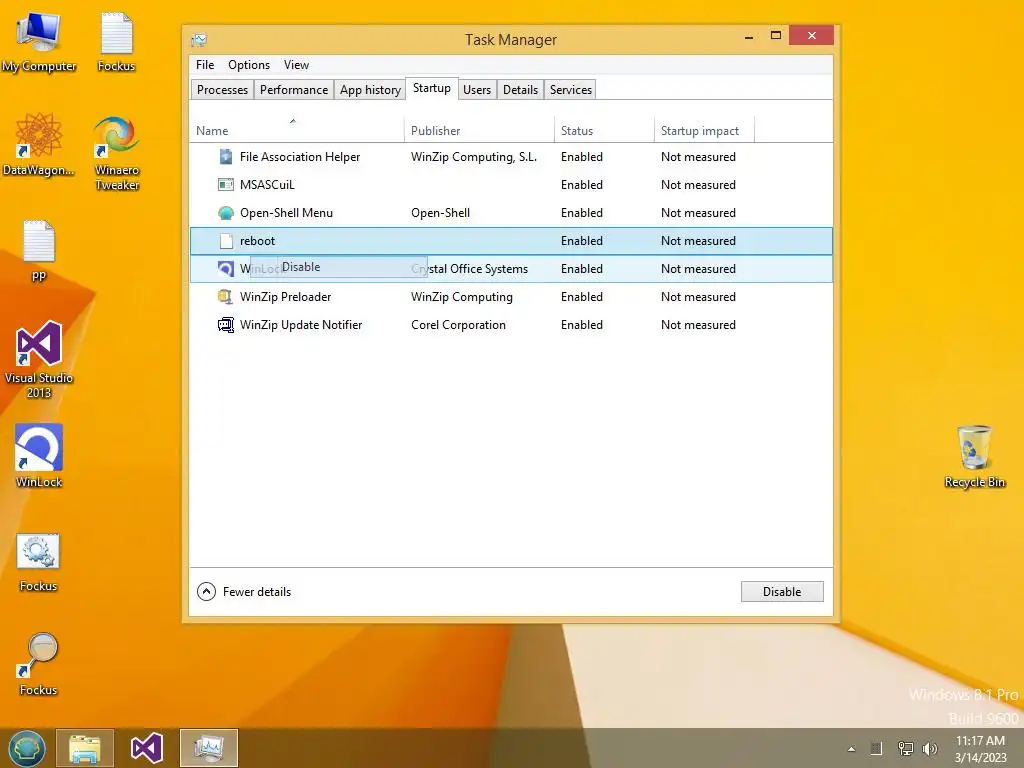This screenshot has width=1024, height=768.
Task: Choose Disable in the context menu
Action: pyautogui.click(x=339, y=266)
